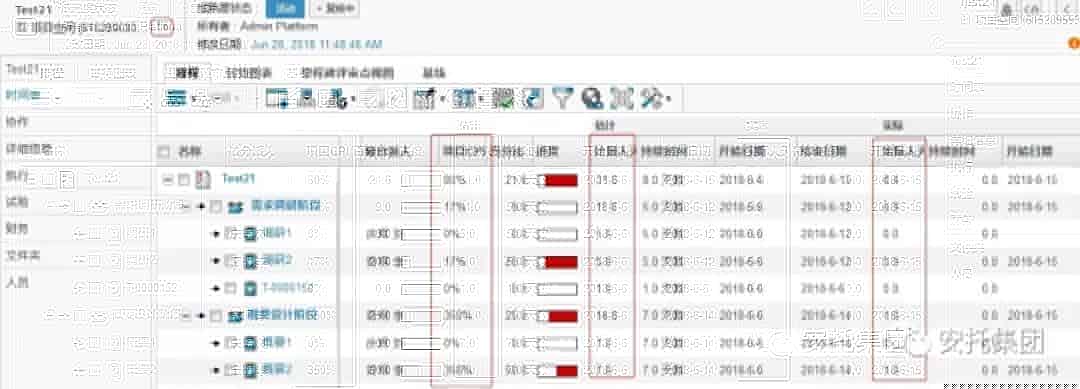The height and width of the screenshot is (389, 1080).
Task: Open 财务 in the left sidebar
Action: [x=17, y=228]
